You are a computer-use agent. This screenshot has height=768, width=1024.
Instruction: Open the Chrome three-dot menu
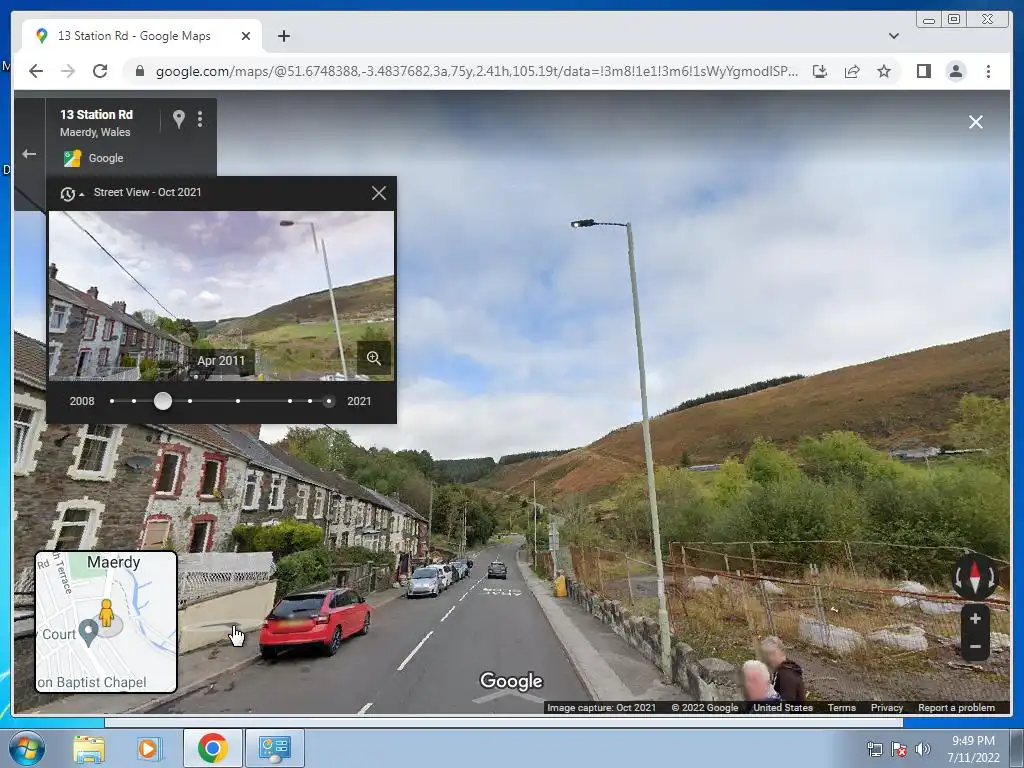[988, 71]
